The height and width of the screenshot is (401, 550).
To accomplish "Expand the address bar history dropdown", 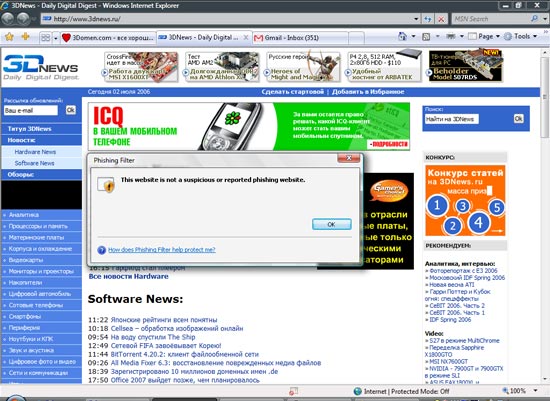I will pos(416,19).
